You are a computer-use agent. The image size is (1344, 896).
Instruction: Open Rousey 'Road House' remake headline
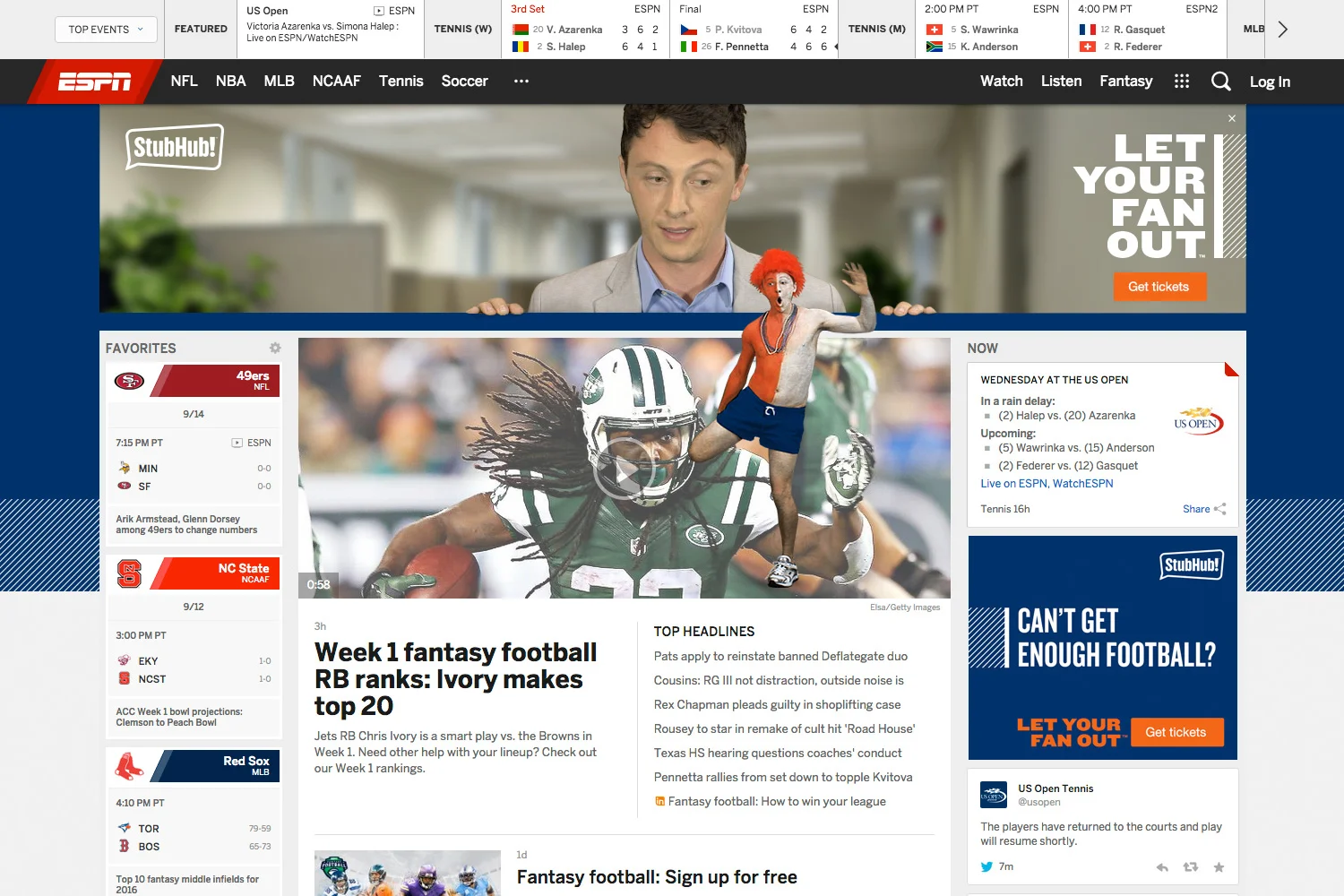(784, 729)
